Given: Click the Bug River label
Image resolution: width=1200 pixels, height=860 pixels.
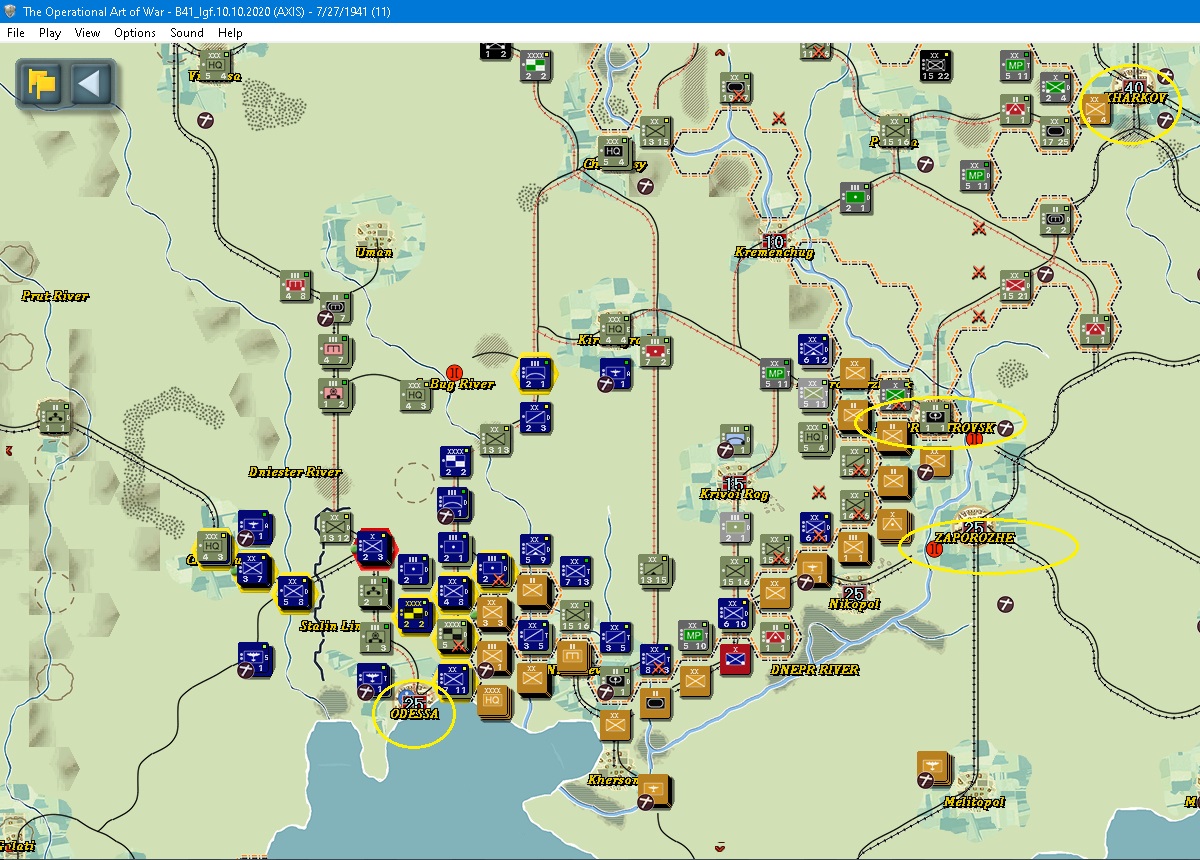Looking at the screenshot, I should click(461, 384).
